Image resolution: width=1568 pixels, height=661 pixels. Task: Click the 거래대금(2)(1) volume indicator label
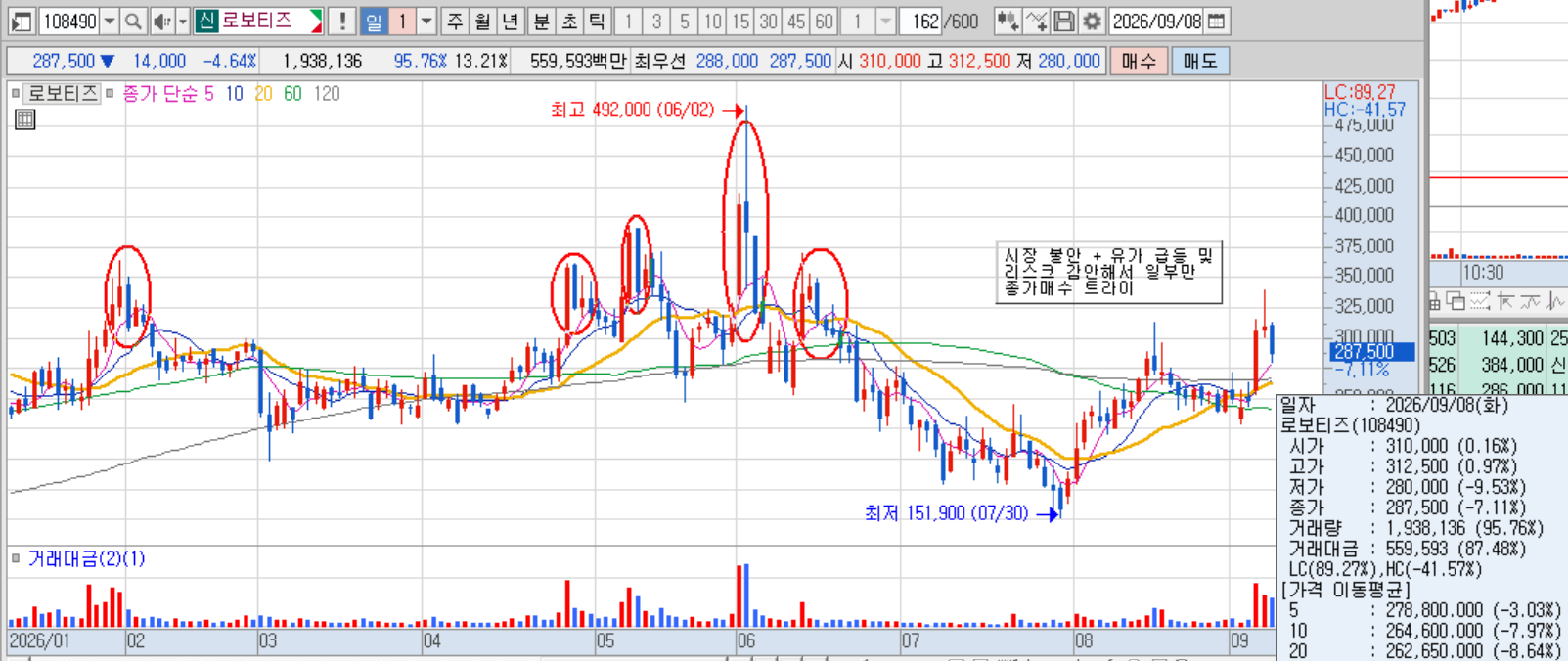tap(86, 559)
